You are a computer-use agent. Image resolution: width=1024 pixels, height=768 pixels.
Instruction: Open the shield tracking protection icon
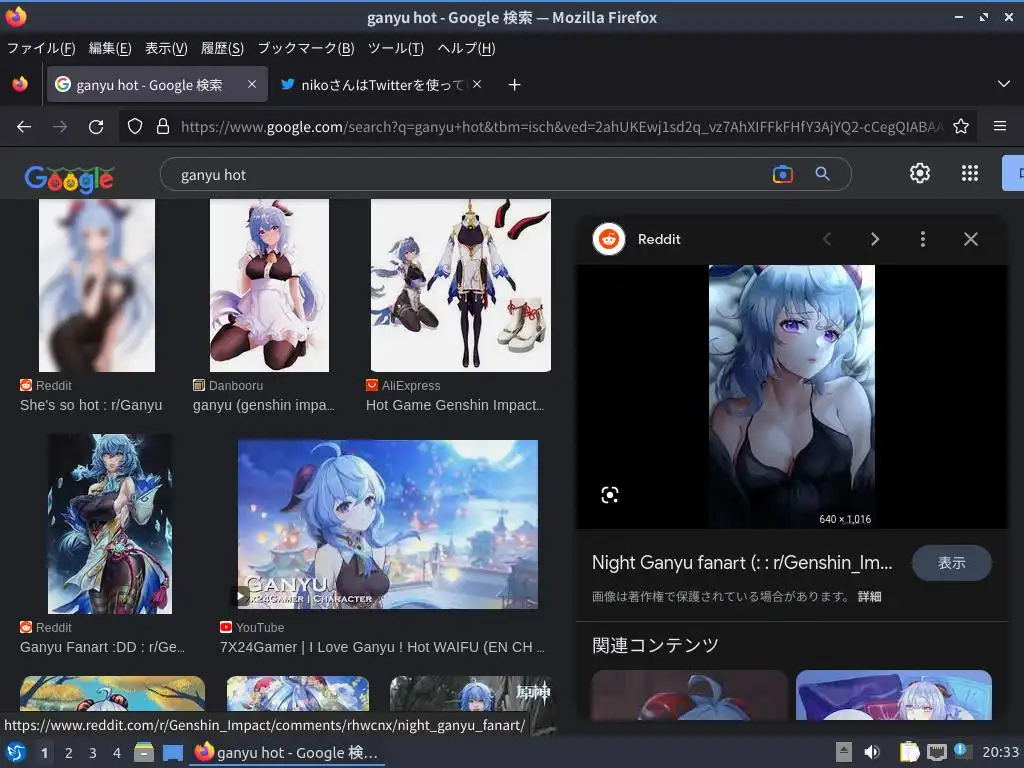point(135,127)
